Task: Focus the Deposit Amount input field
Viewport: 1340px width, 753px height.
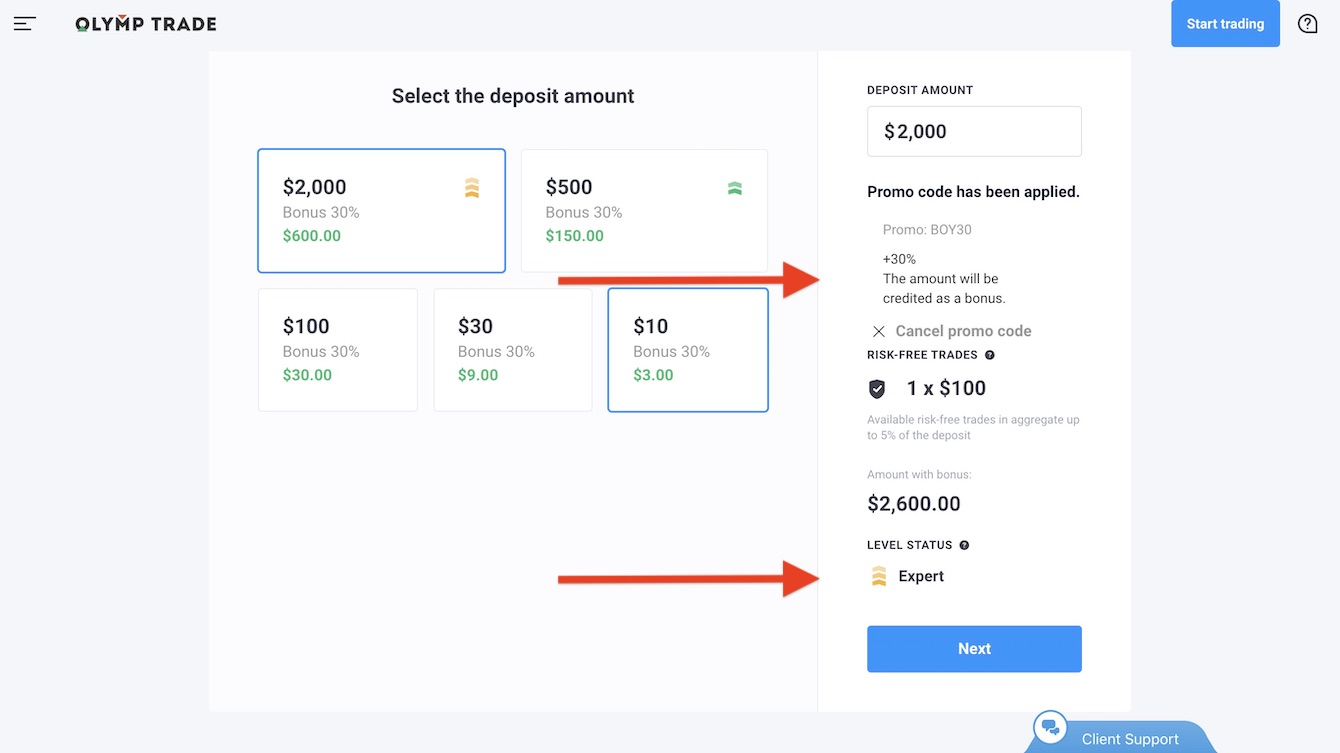Action: click(x=974, y=131)
